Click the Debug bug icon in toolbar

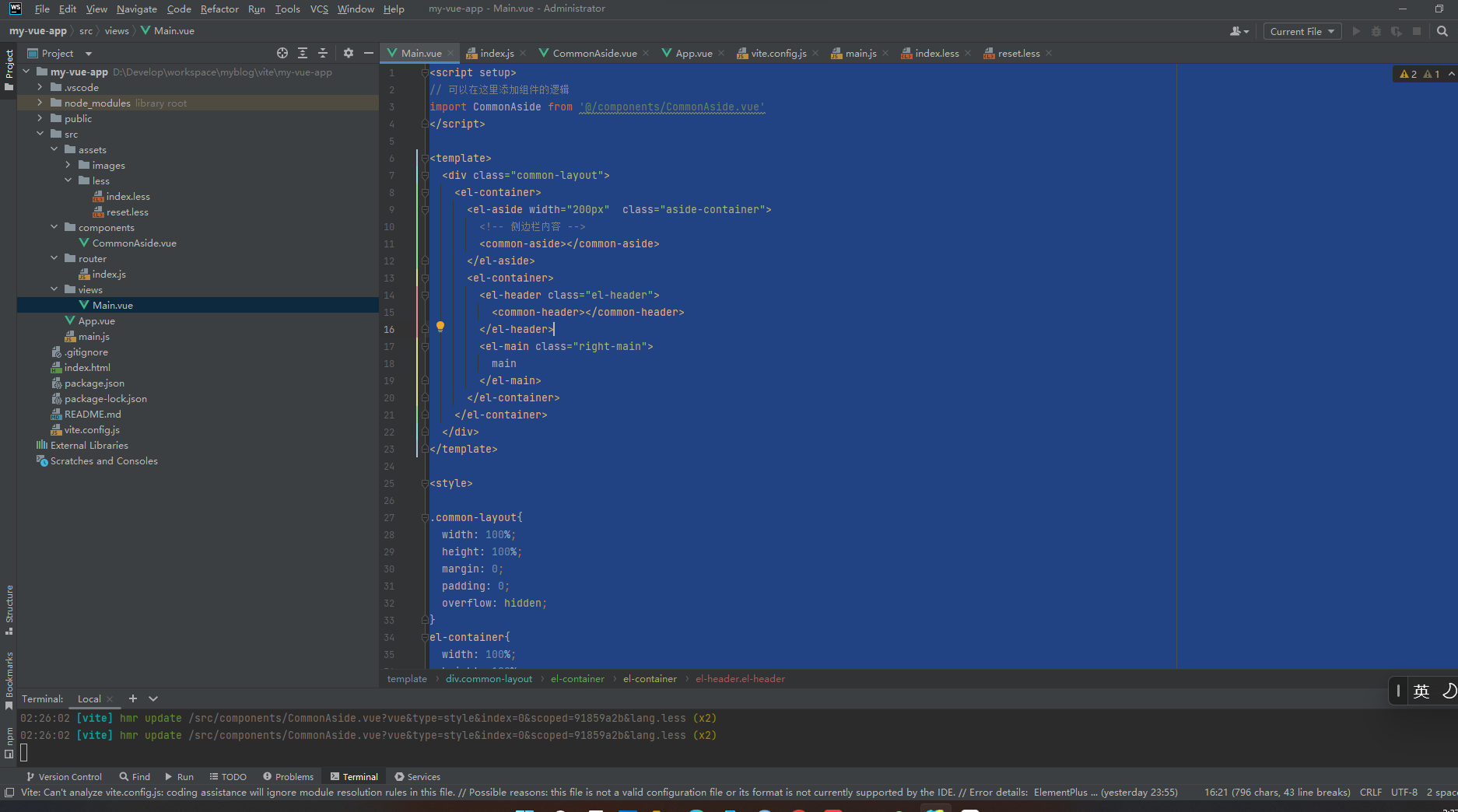[1376, 31]
